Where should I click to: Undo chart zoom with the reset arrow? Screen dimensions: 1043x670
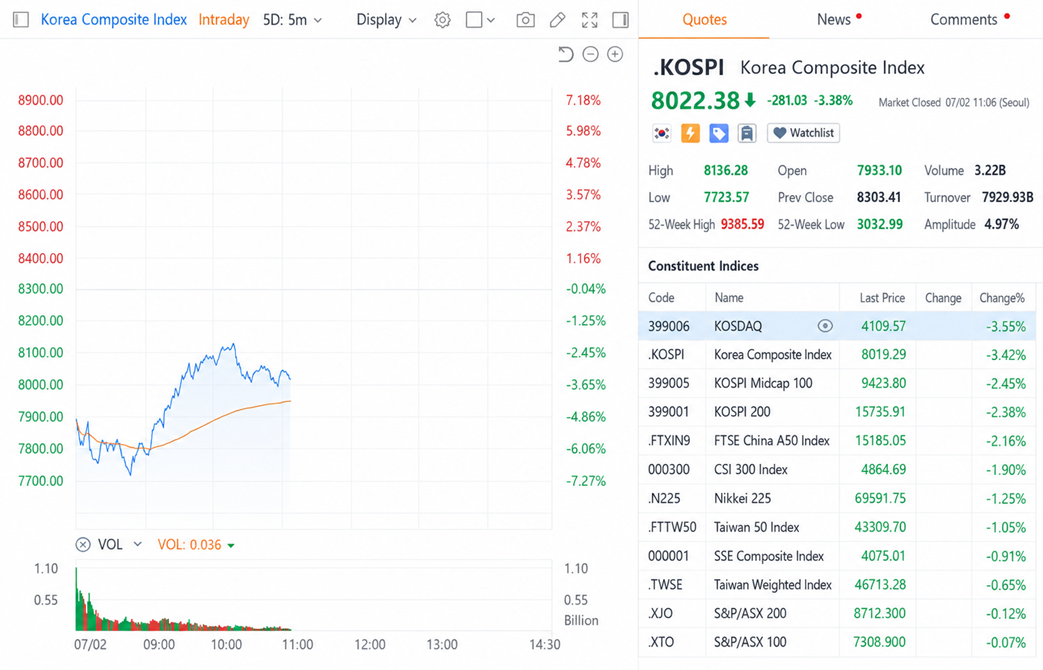(x=565, y=55)
